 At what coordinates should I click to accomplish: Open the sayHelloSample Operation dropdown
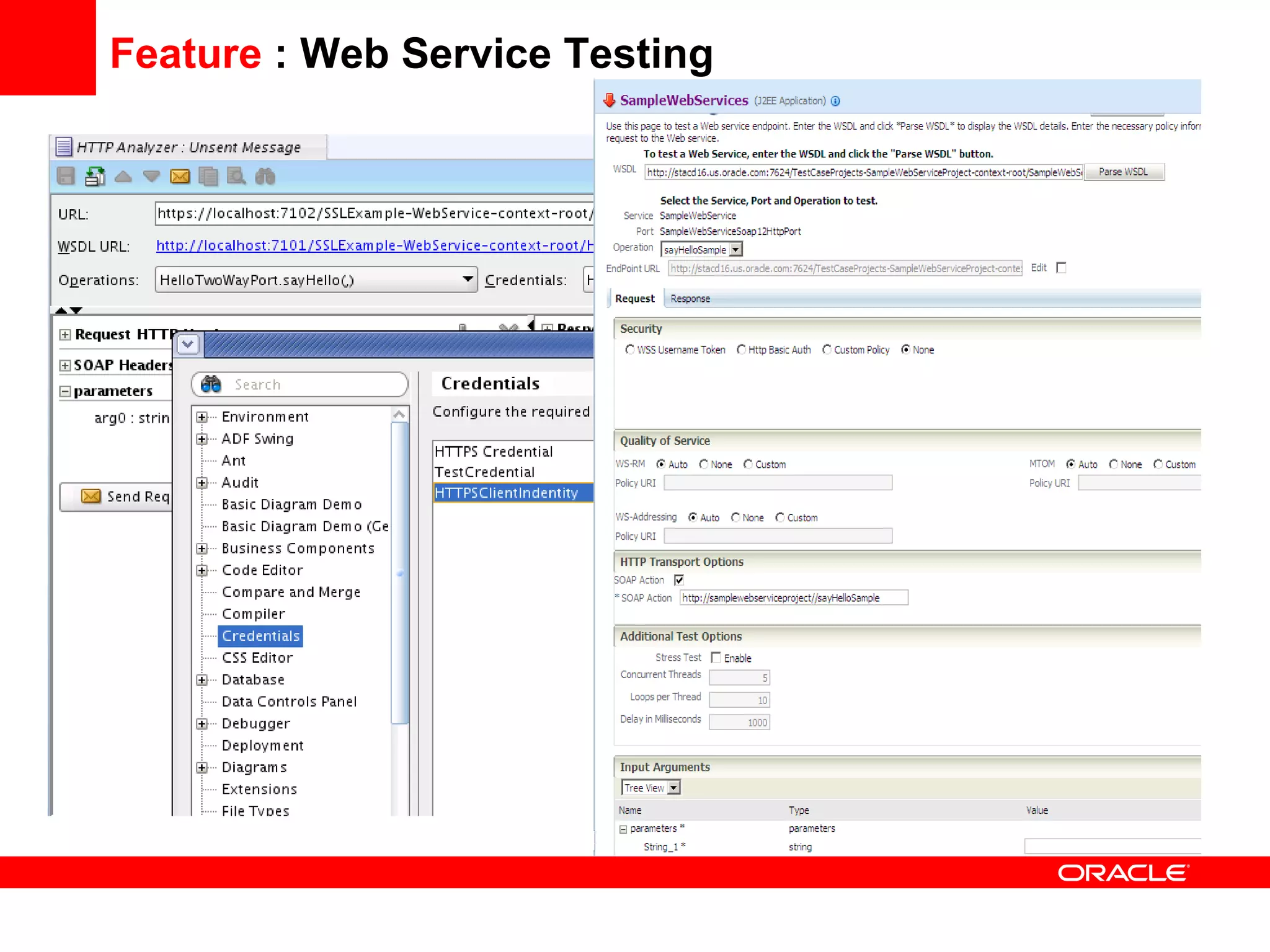701,249
